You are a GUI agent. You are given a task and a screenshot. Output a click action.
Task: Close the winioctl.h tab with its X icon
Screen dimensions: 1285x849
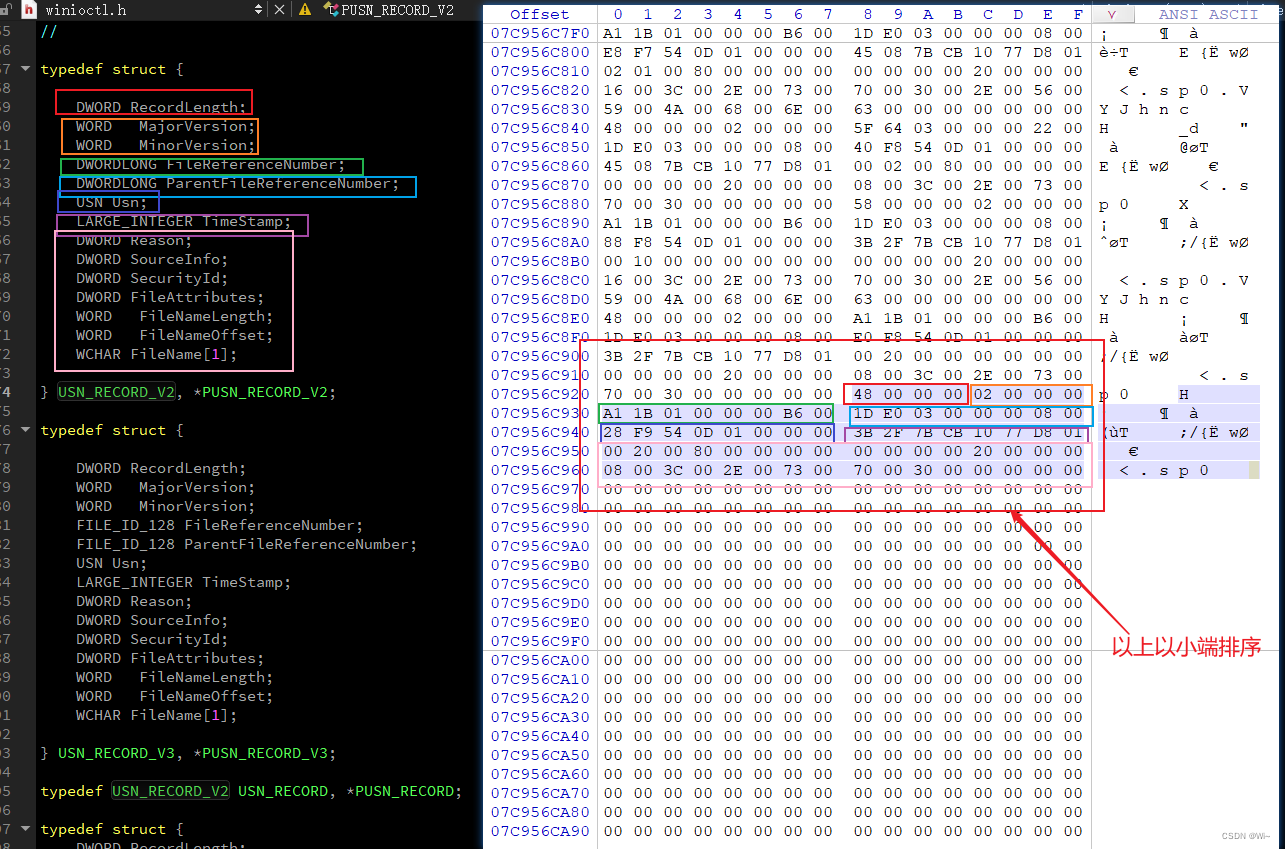click(278, 9)
